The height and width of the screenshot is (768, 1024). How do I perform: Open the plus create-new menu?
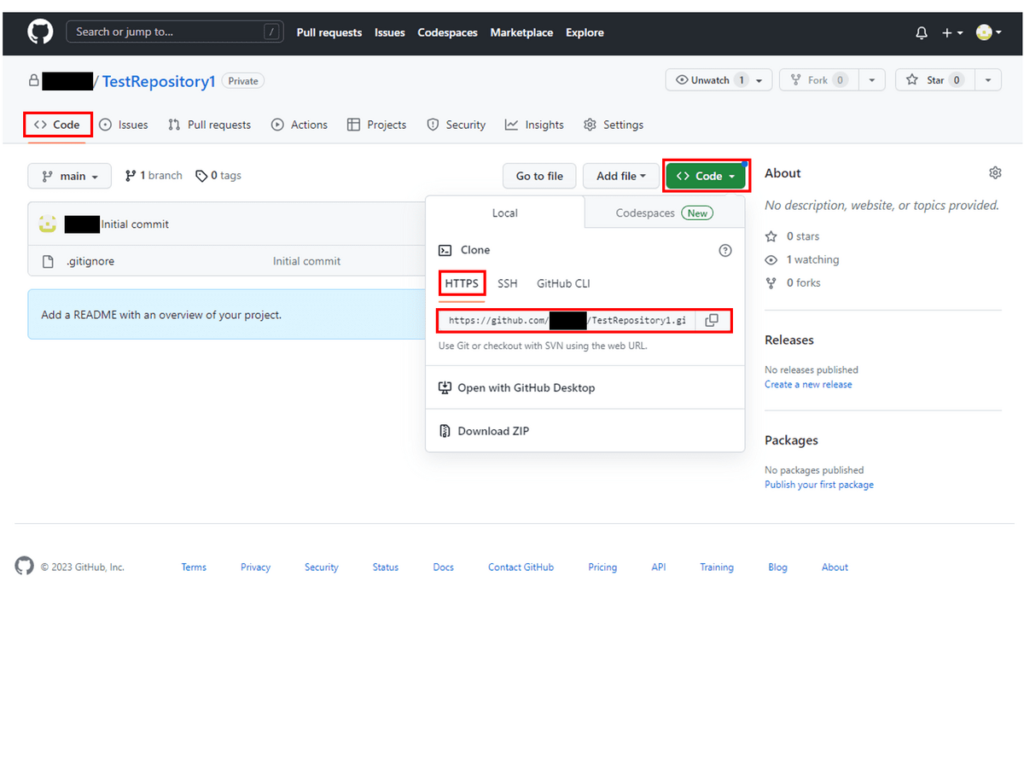click(952, 33)
